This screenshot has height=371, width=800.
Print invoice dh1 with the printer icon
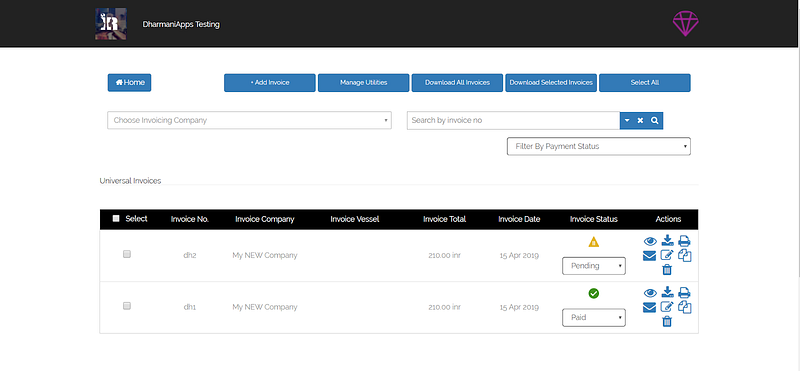pyautogui.click(x=685, y=293)
